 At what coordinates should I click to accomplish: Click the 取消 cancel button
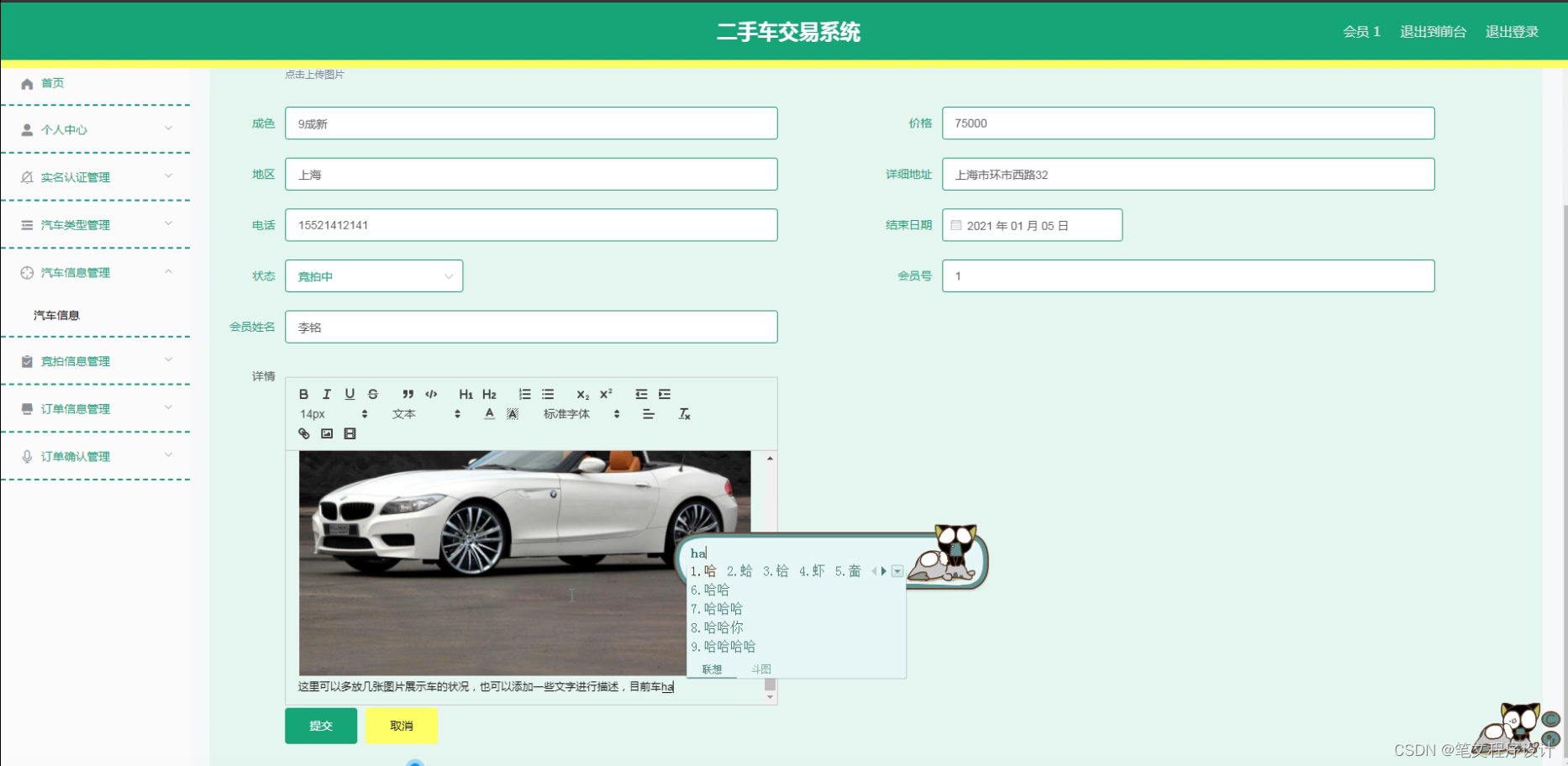coord(402,726)
